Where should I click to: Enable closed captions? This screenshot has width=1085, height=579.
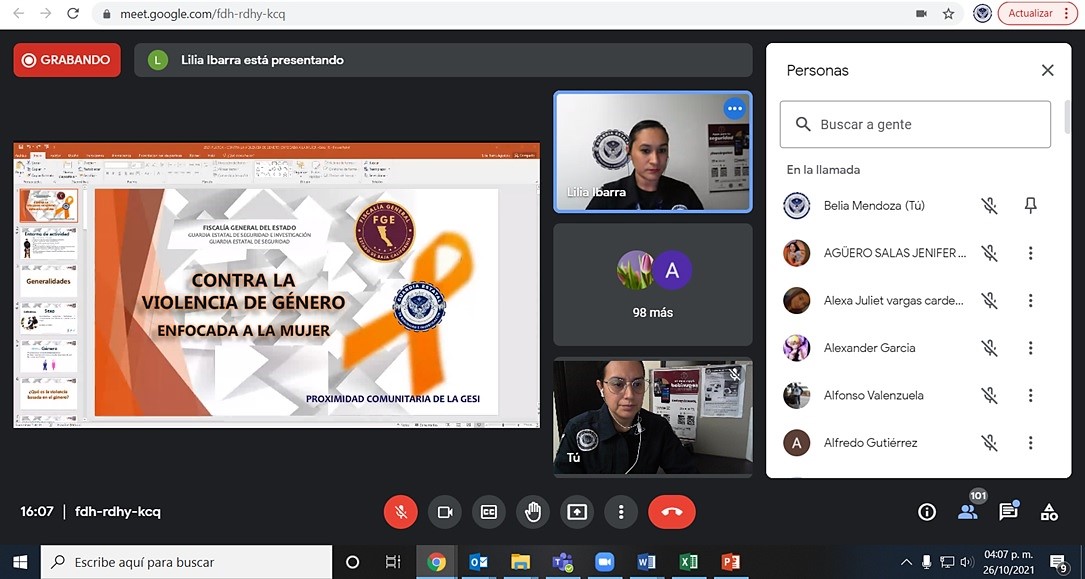[489, 512]
